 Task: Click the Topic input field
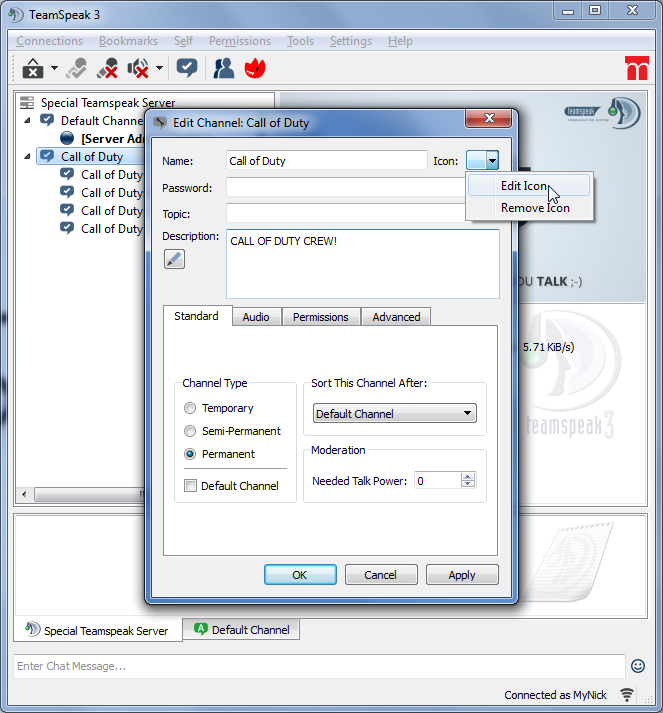click(x=347, y=213)
